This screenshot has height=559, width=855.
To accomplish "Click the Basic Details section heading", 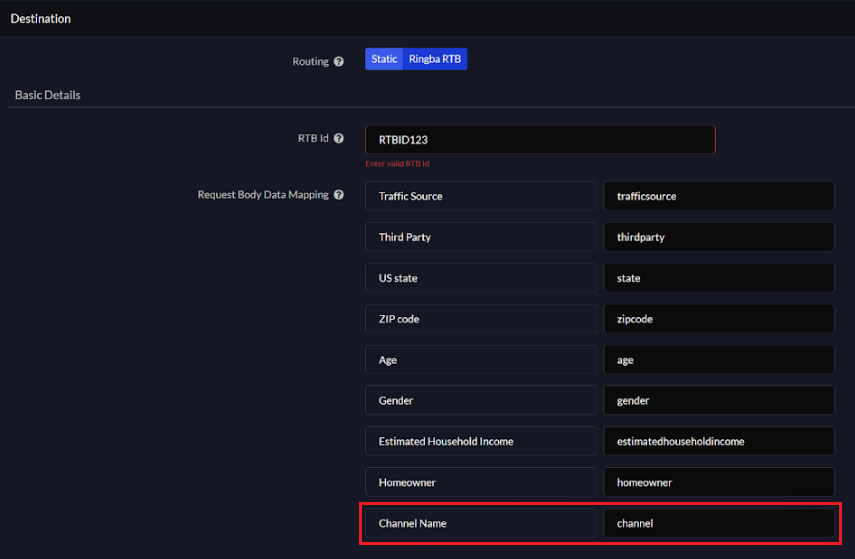I will 47,95.
